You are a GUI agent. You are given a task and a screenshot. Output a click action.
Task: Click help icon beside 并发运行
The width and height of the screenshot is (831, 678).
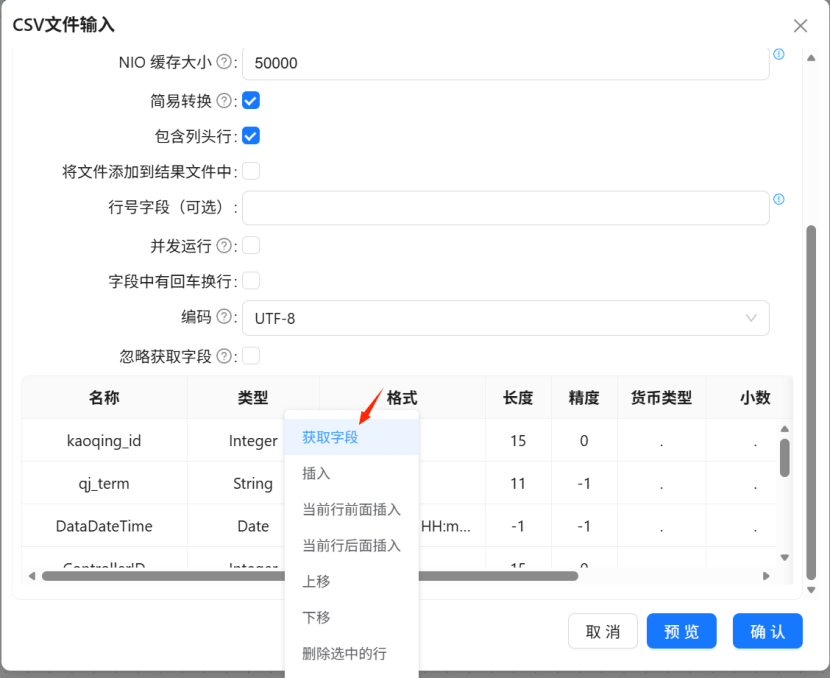tap(224, 245)
